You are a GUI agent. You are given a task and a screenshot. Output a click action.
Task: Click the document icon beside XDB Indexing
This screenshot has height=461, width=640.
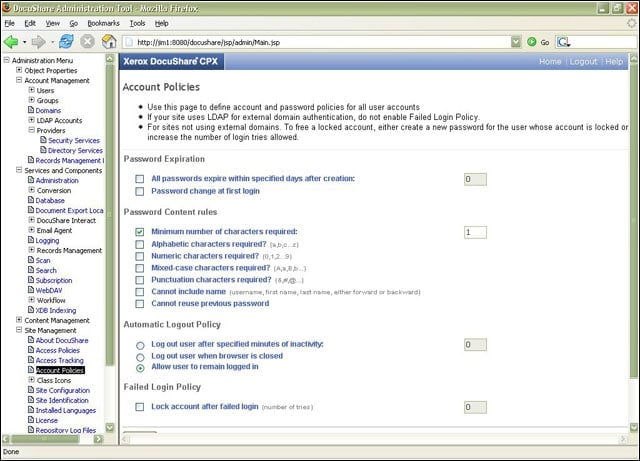tap(31, 310)
